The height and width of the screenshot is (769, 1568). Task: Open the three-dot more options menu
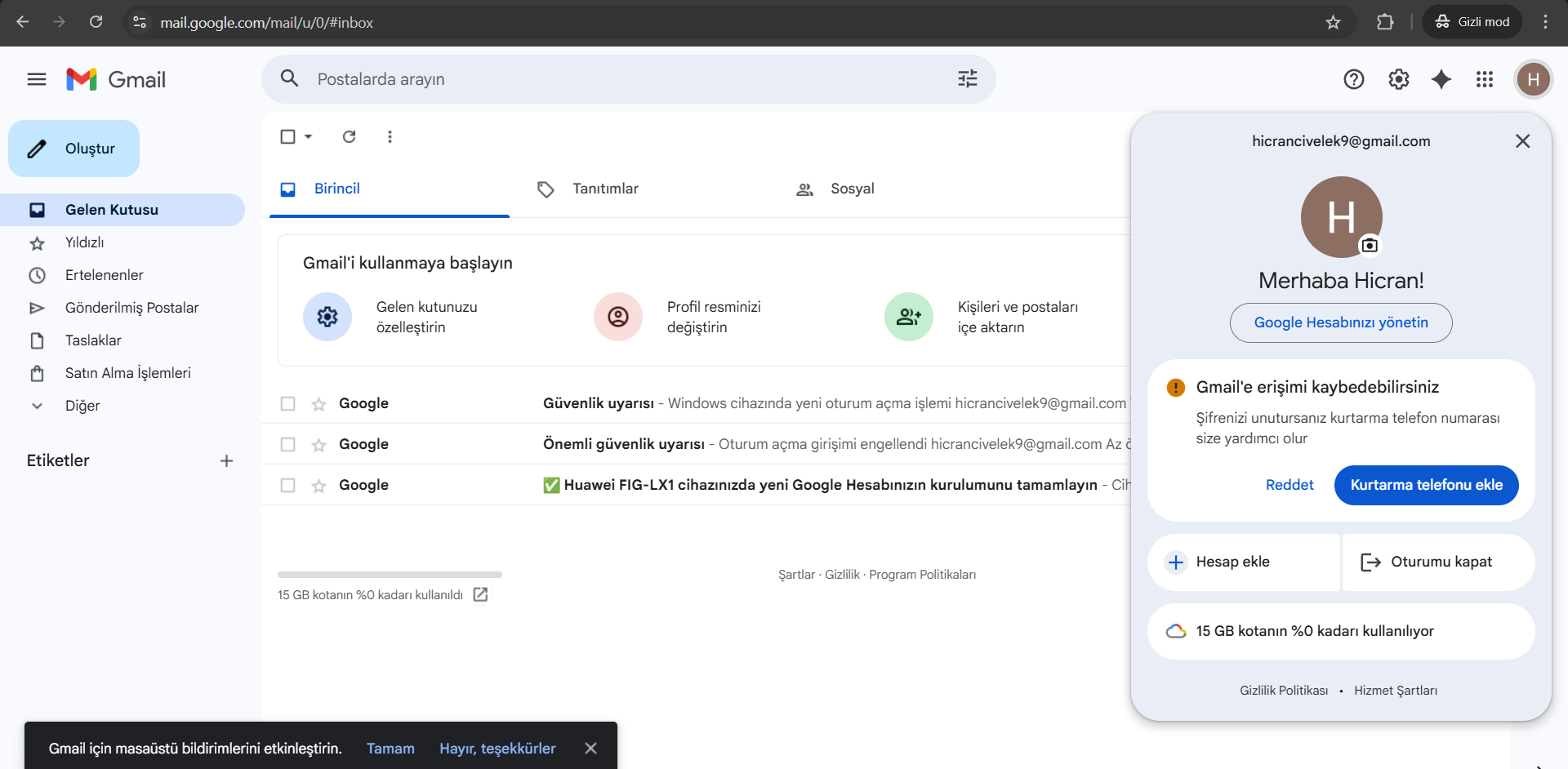pyautogui.click(x=390, y=136)
